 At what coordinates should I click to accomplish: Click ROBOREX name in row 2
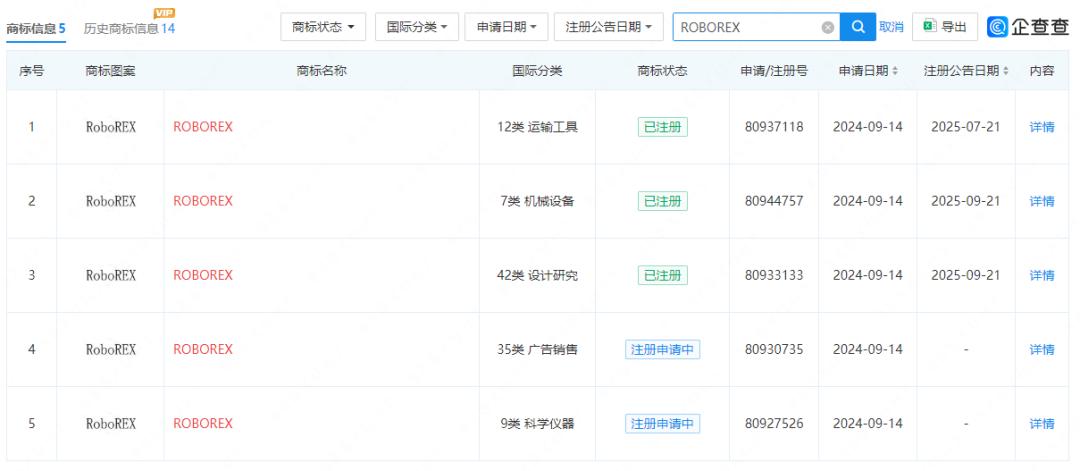click(203, 201)
